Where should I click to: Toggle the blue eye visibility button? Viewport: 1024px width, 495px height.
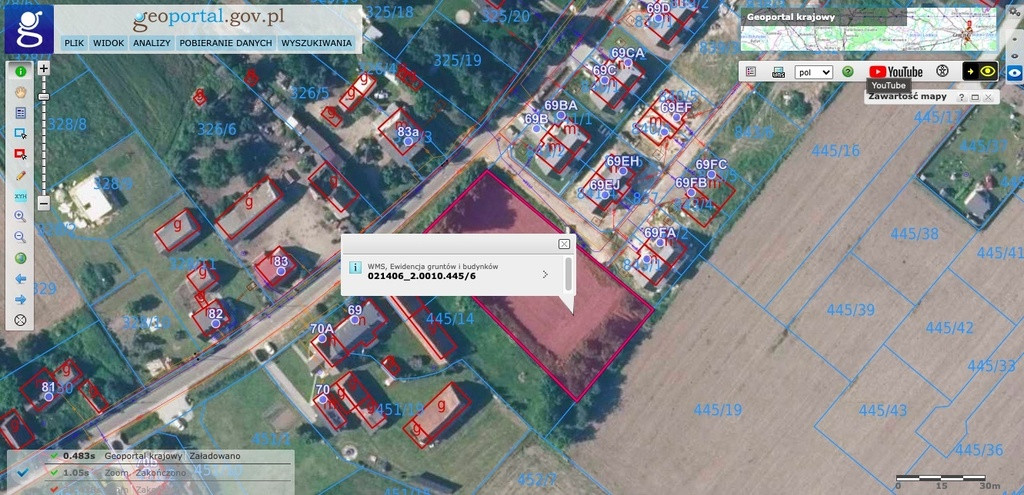pyautogui.click(x=1015, y=71)
